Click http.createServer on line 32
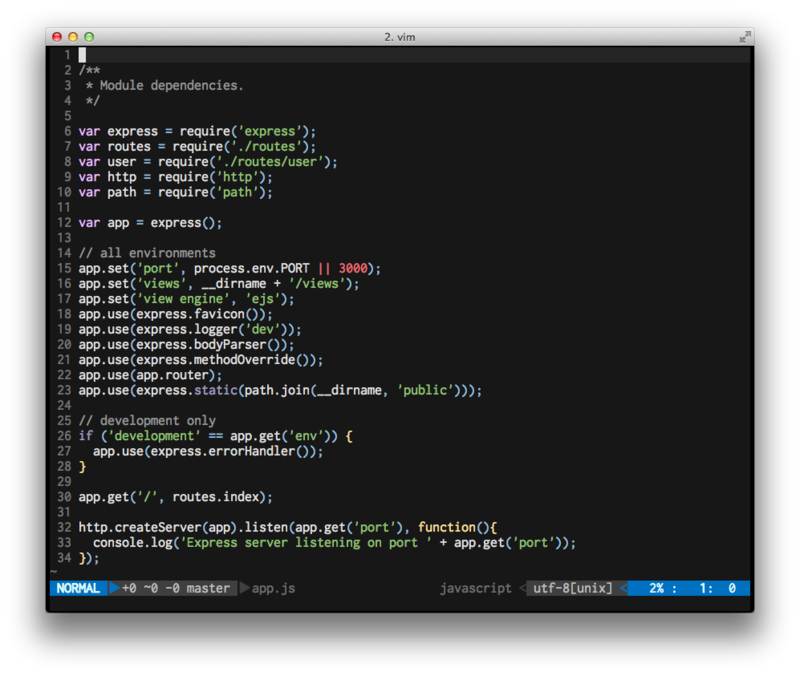This screenshot has width=800, height=676. point(140,528)
